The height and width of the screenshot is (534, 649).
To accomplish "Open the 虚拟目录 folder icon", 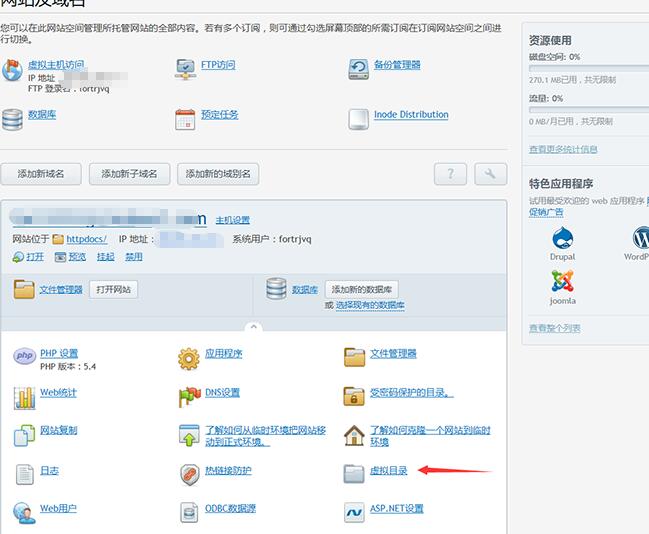I will (355, 474).
